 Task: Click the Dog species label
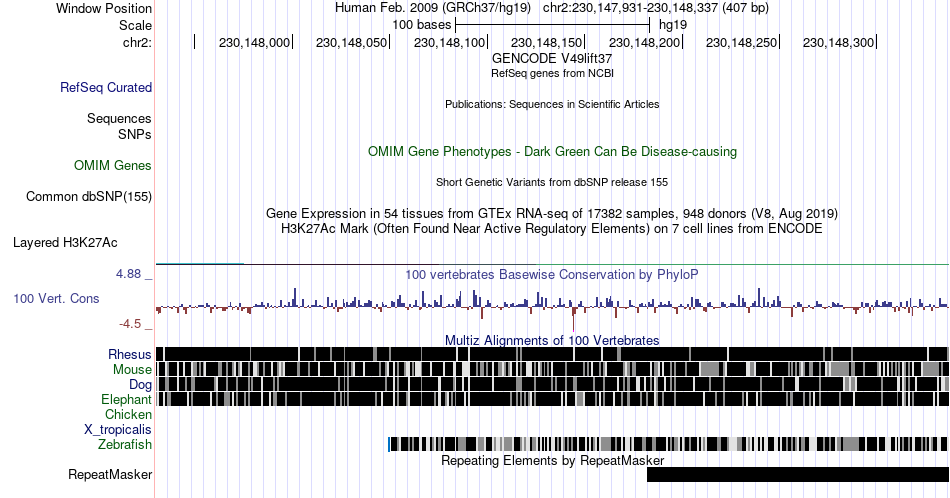tap(140, 385)
